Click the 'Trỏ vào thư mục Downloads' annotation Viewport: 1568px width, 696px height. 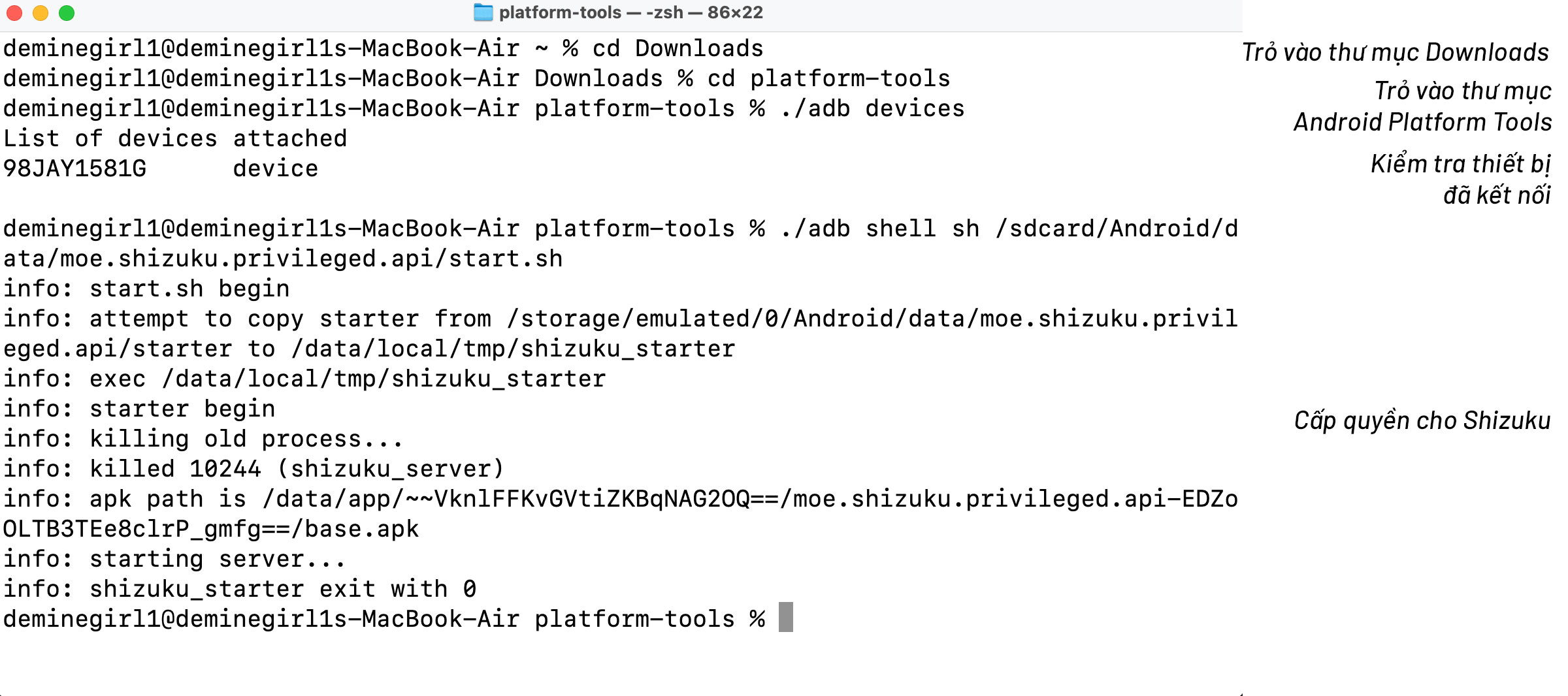point(1396,52)
